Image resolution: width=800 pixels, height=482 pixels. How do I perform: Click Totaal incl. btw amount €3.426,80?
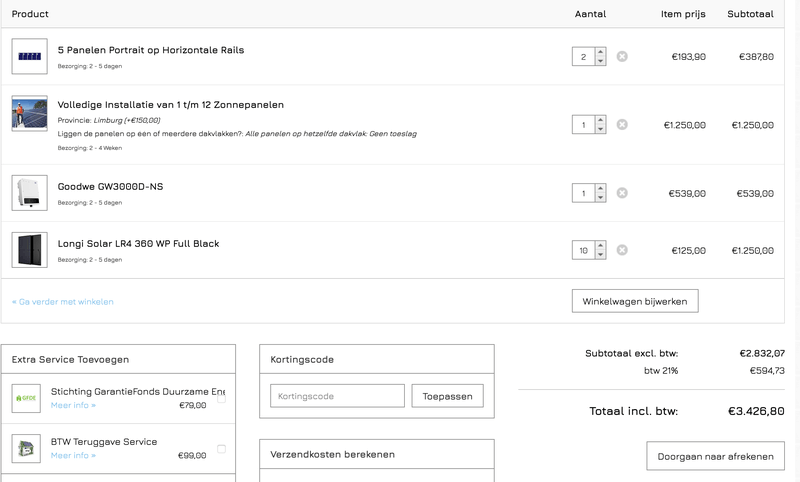pyautogui.click(x=756, y=411)
